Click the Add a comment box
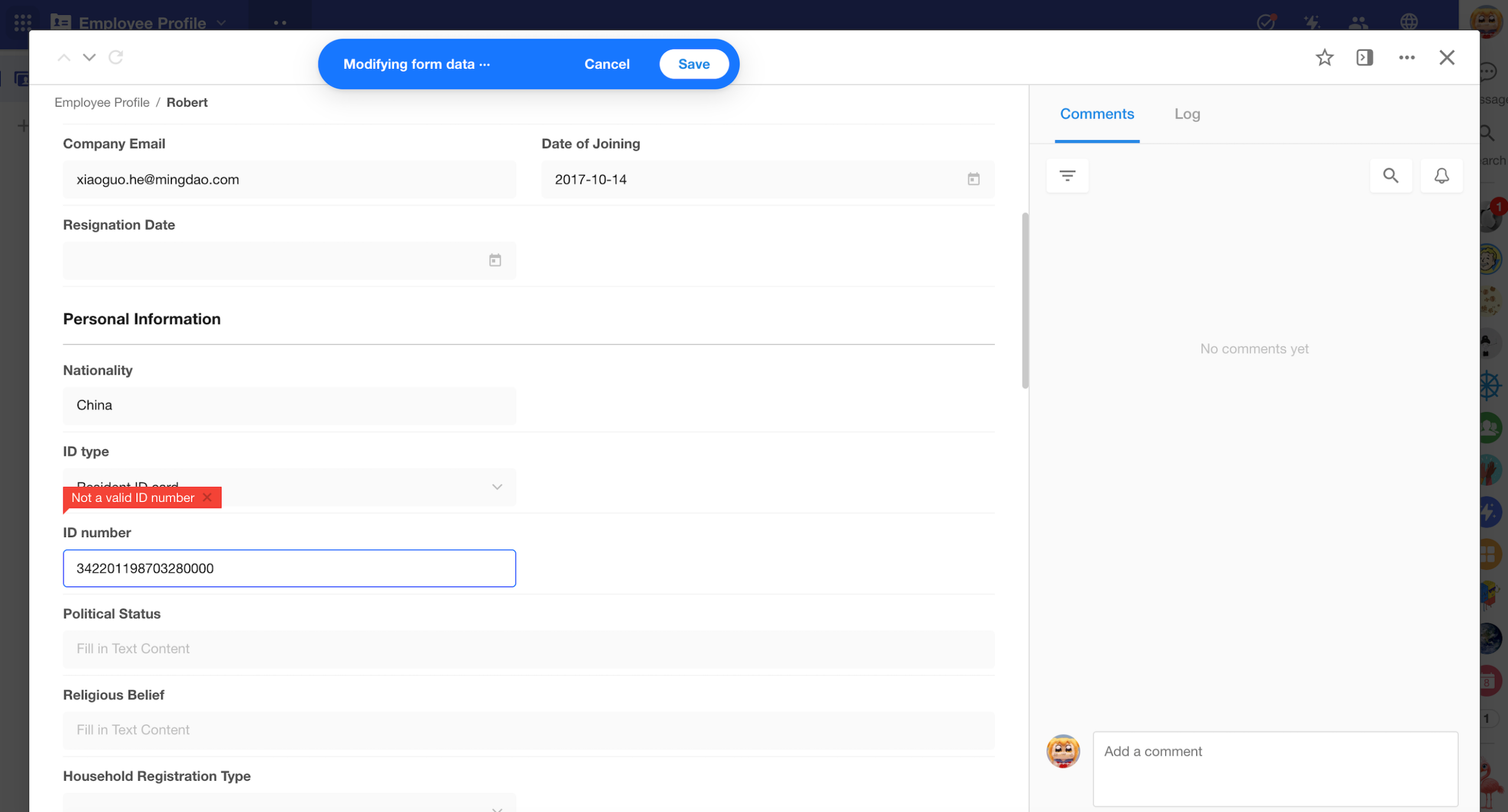 coord(1275,768)
